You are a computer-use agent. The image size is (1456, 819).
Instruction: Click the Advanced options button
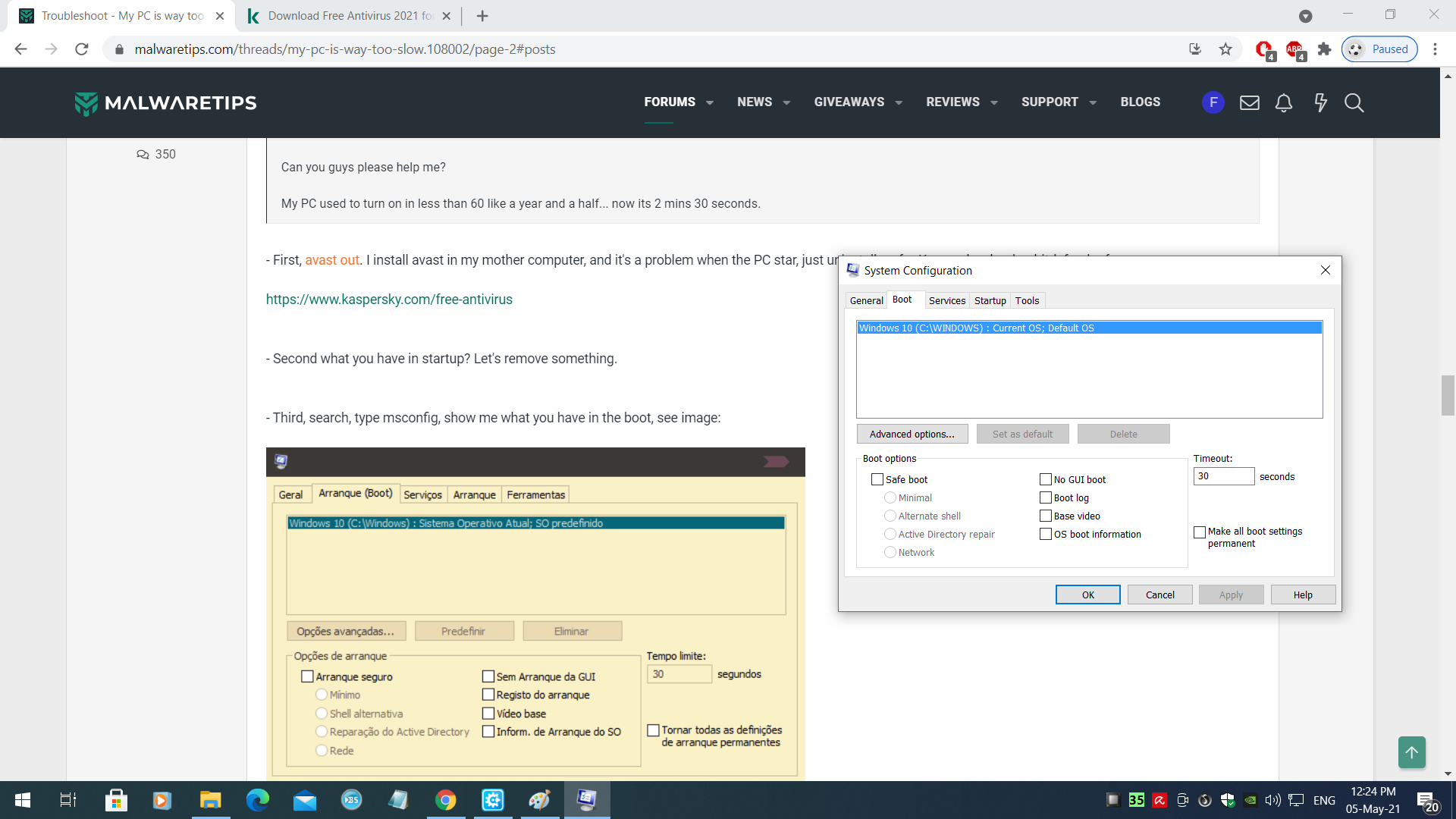click(x=912, y=434)
